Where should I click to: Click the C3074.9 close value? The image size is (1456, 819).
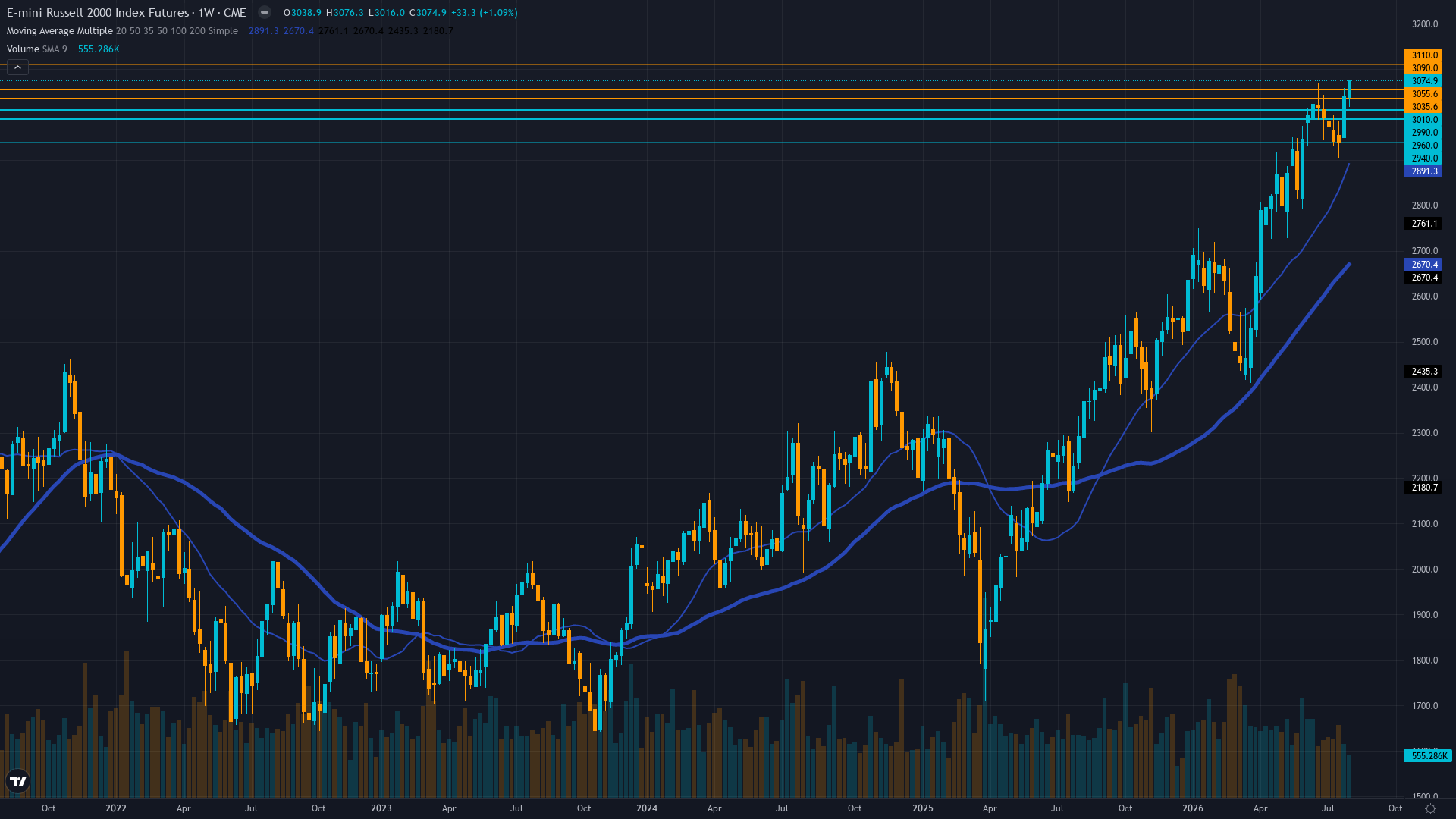[x=427, y=13]
